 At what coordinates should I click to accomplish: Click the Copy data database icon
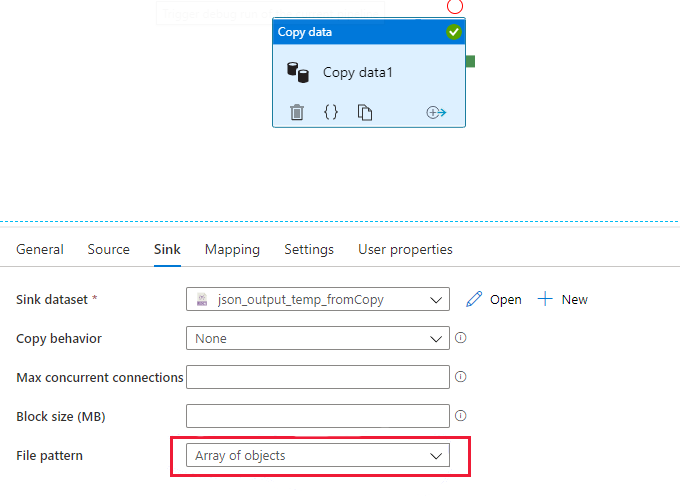pyautogui.click(x=298, y=72)
